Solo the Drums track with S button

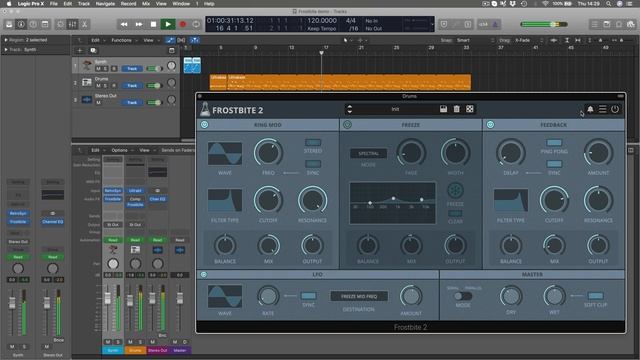click(105, 86)
